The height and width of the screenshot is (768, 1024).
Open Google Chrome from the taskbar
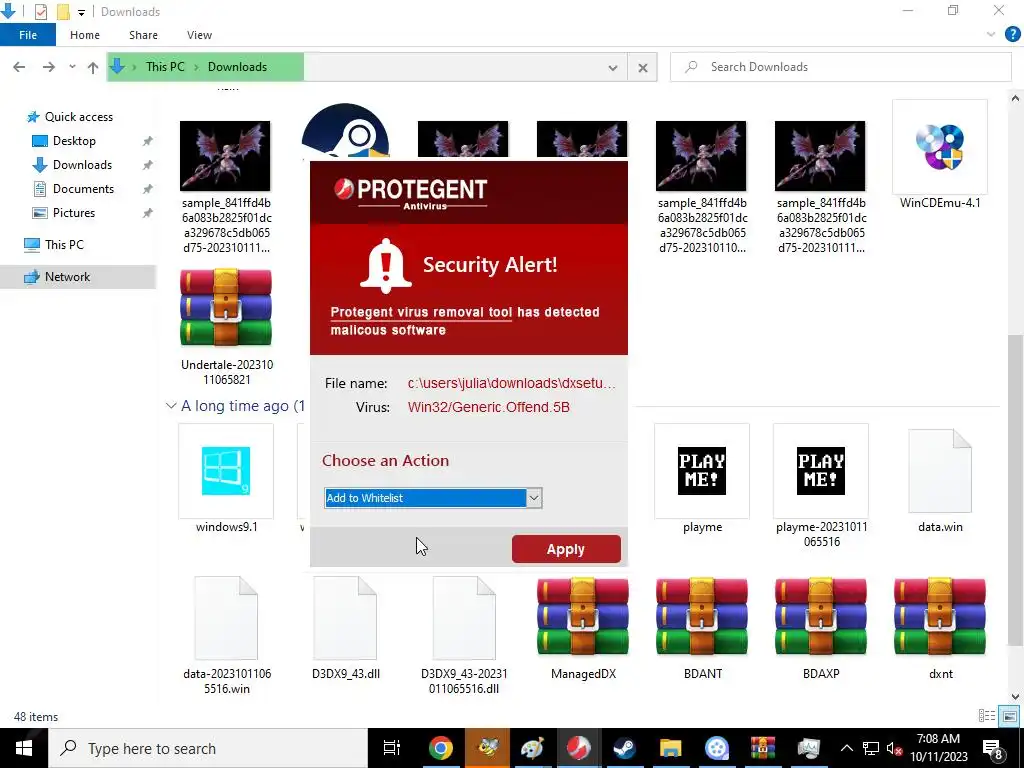tap(441, 748)
